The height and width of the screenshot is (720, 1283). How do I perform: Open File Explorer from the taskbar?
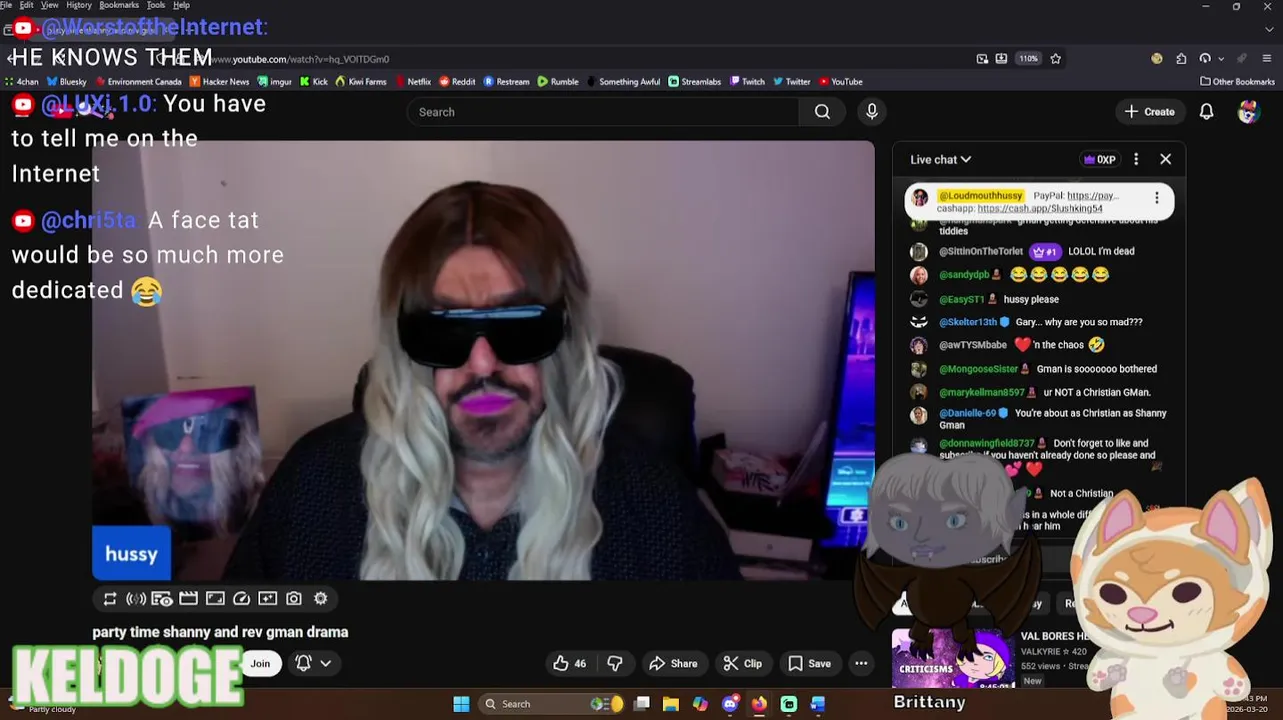click(671, 704)
